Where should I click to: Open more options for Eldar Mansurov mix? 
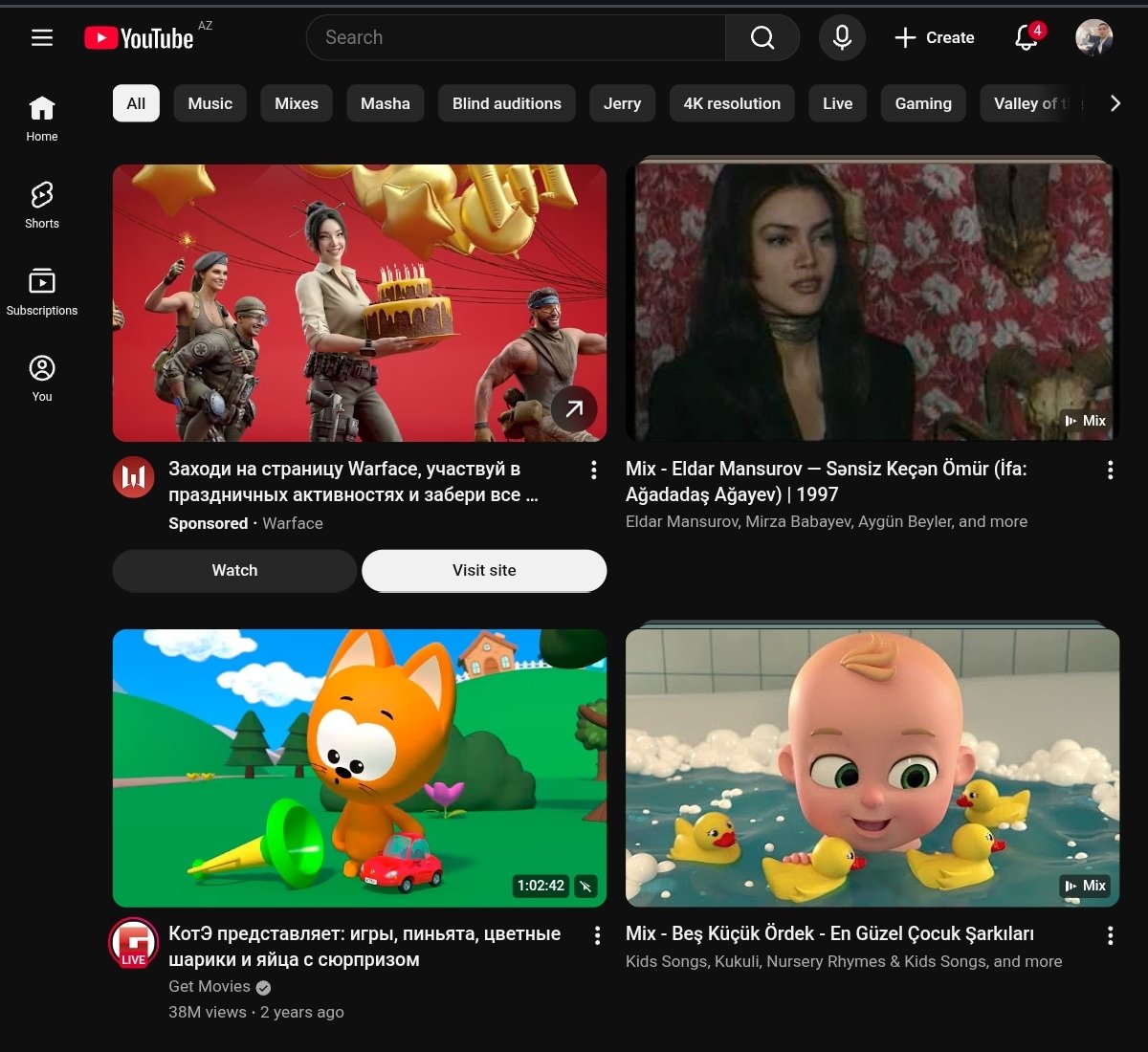coord(1110,470)
